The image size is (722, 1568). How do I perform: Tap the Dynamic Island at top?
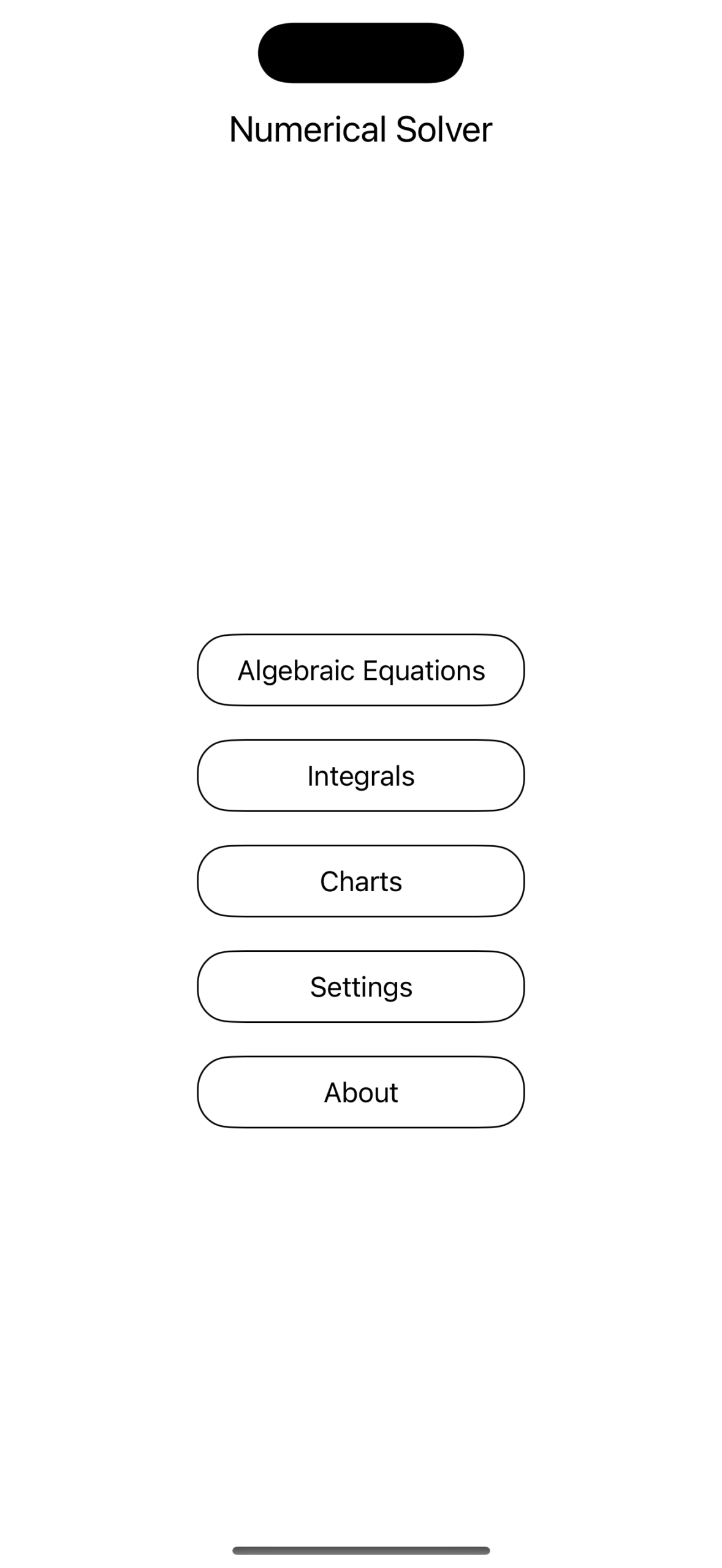pos(360,53)
